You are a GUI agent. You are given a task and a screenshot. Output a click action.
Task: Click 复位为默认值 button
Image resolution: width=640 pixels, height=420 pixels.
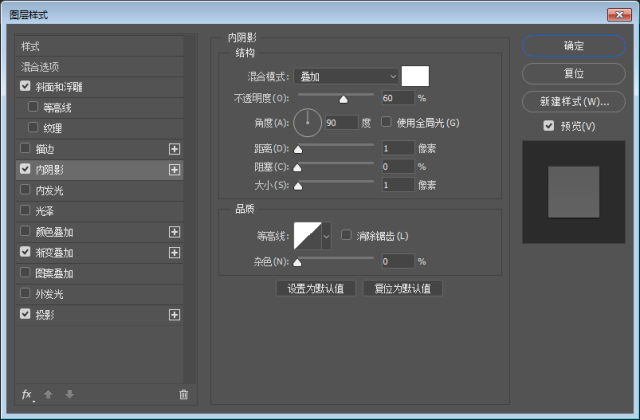coord(402,289)
